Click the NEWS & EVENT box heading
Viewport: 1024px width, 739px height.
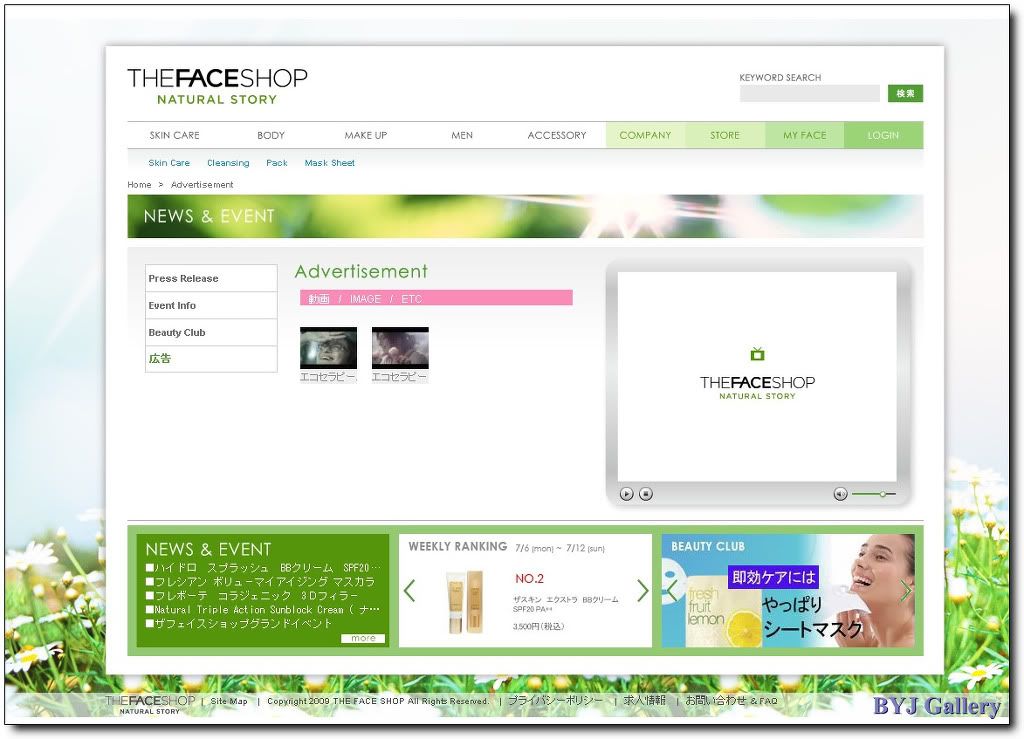click(x=208, y=549)
